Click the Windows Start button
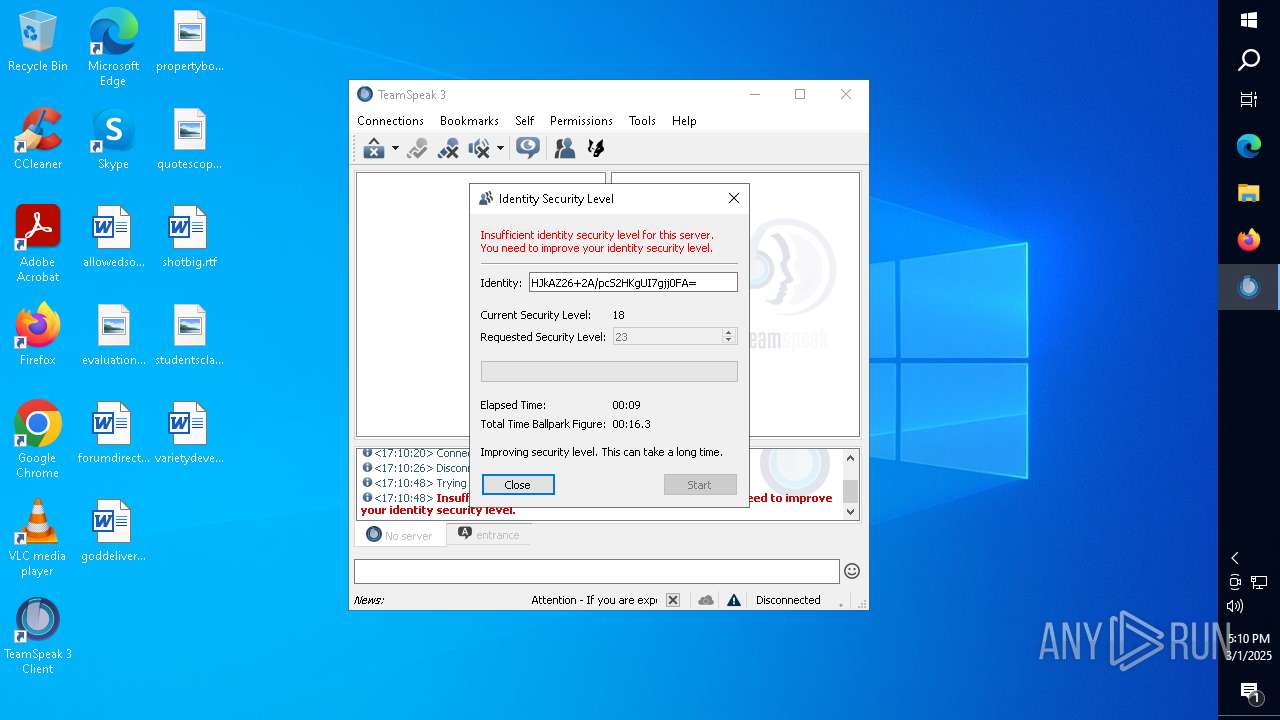This screenshot has height=720, width=1280. (x=1249, y=20)
